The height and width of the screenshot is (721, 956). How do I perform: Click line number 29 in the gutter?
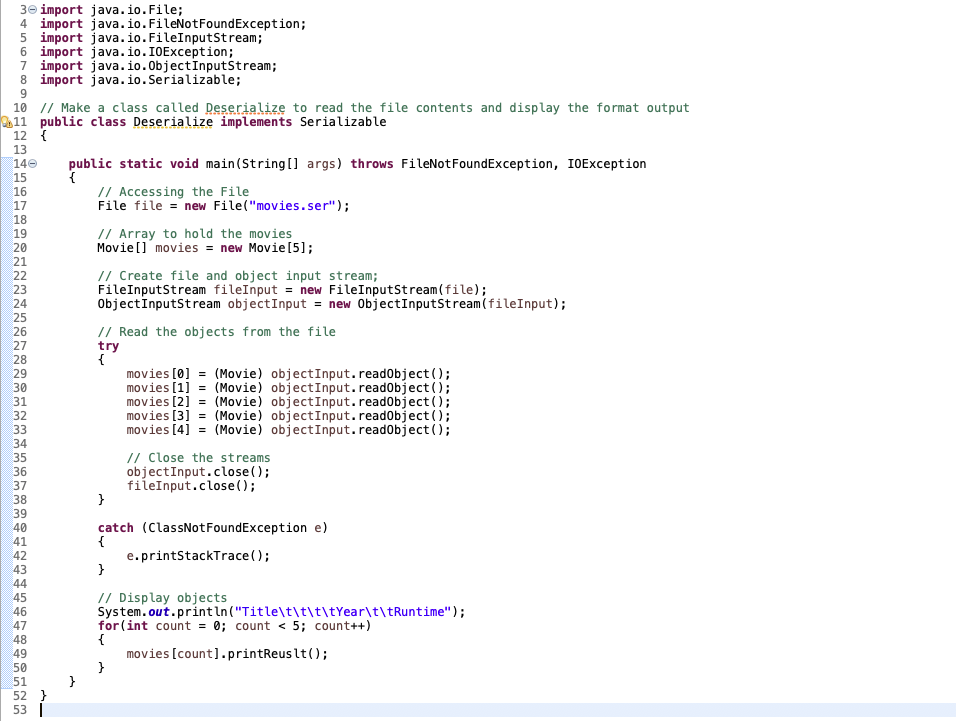coord(20,373)
